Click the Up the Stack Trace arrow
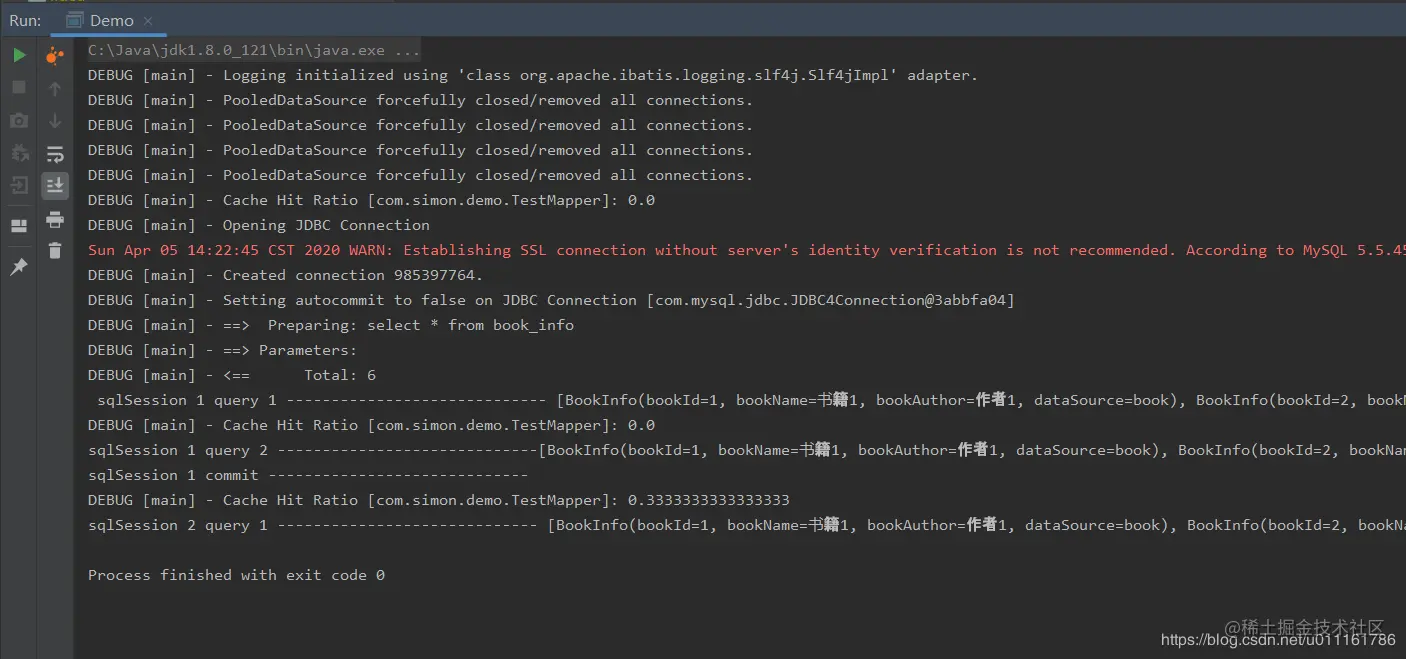 (55, 89)
